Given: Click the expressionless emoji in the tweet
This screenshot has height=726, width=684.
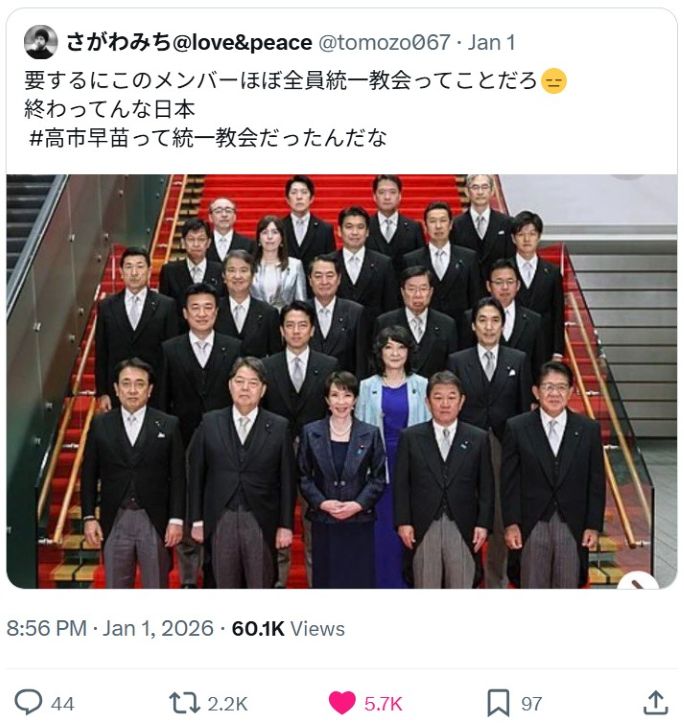Looking at the screenshot, I should click(554, 81).
